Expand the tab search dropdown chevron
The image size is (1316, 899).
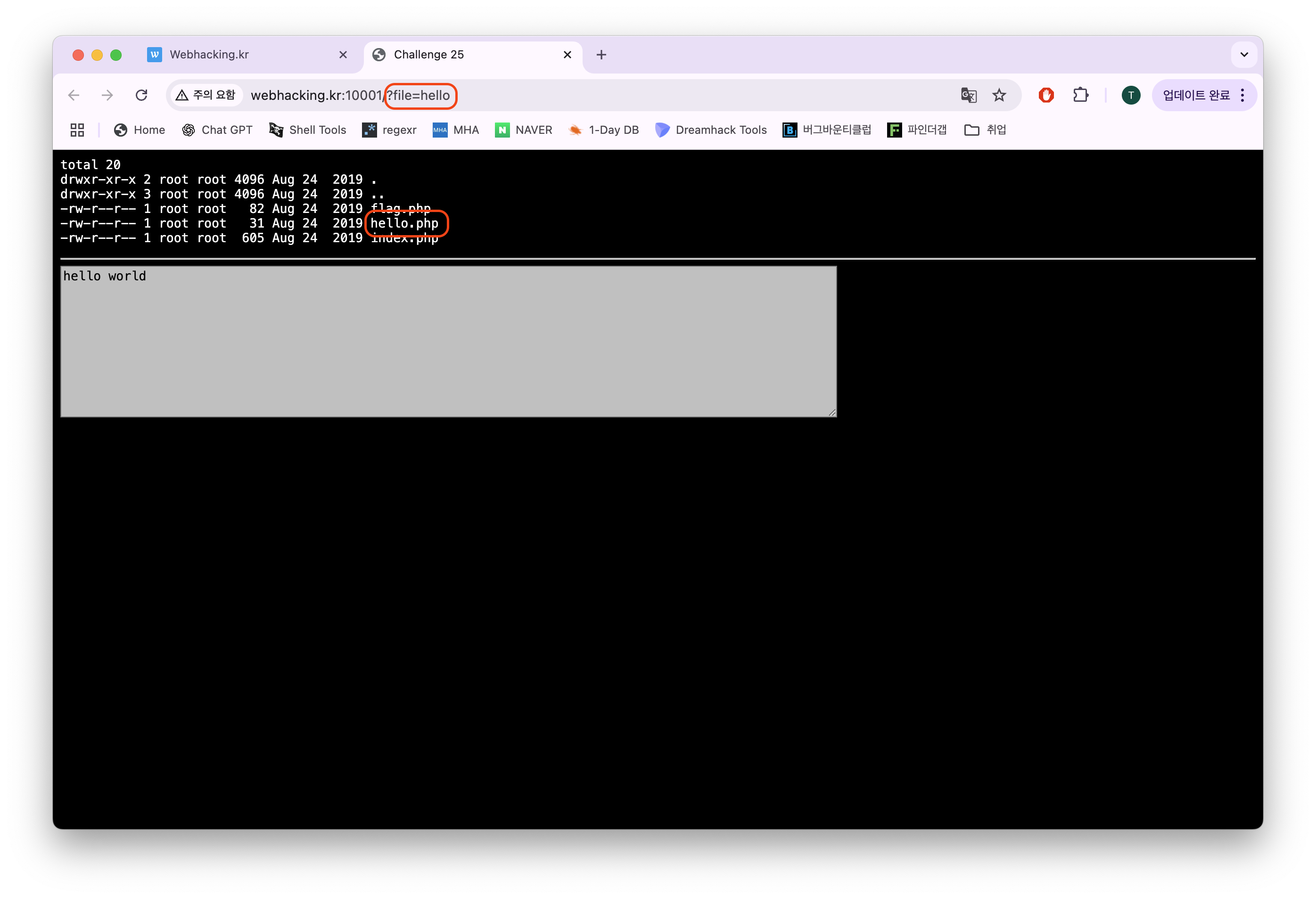coord(1244,54)
